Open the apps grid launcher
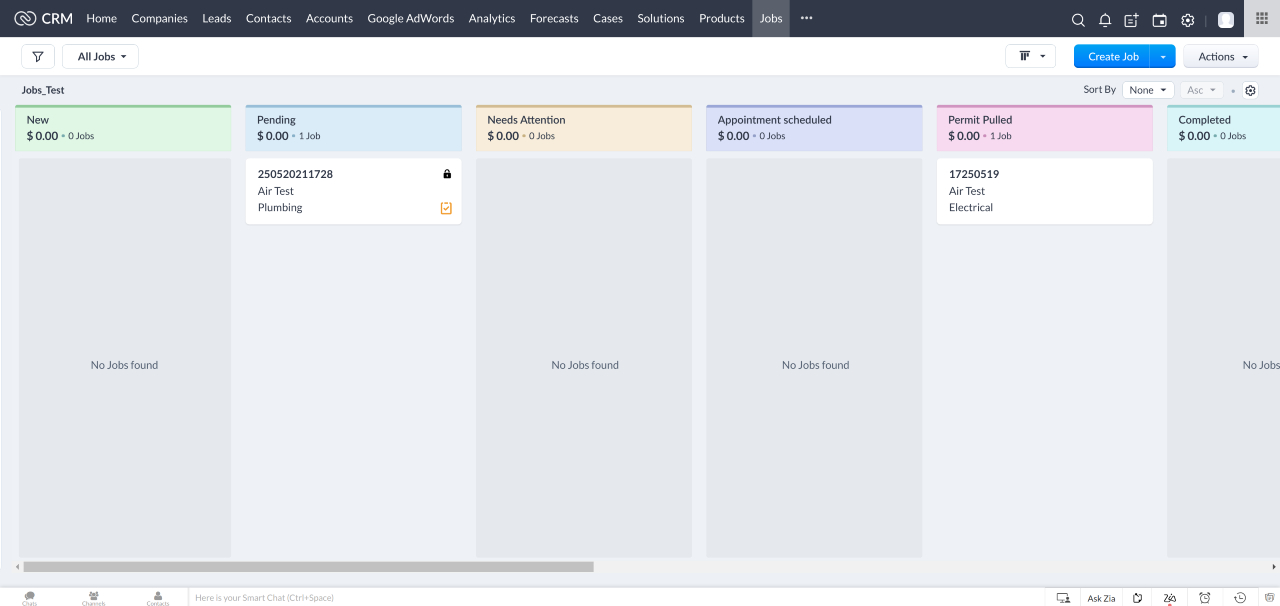 [1261, 18]
